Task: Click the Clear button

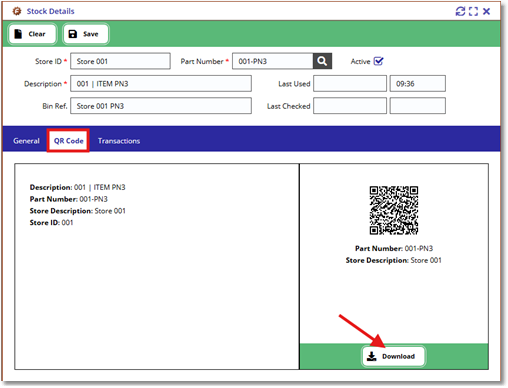Action: [32, 34]
